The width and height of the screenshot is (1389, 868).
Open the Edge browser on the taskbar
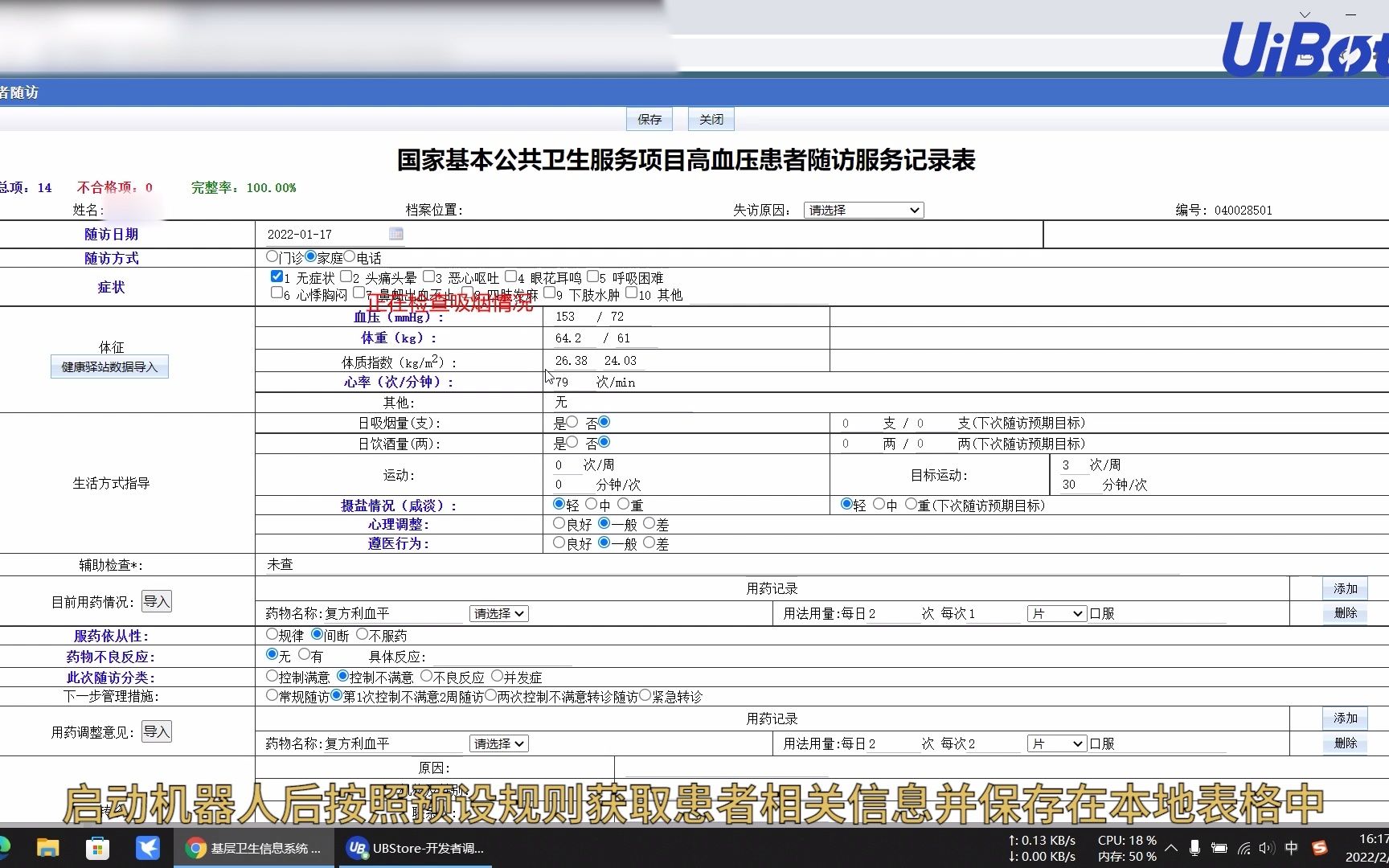[x=4, y=848]
